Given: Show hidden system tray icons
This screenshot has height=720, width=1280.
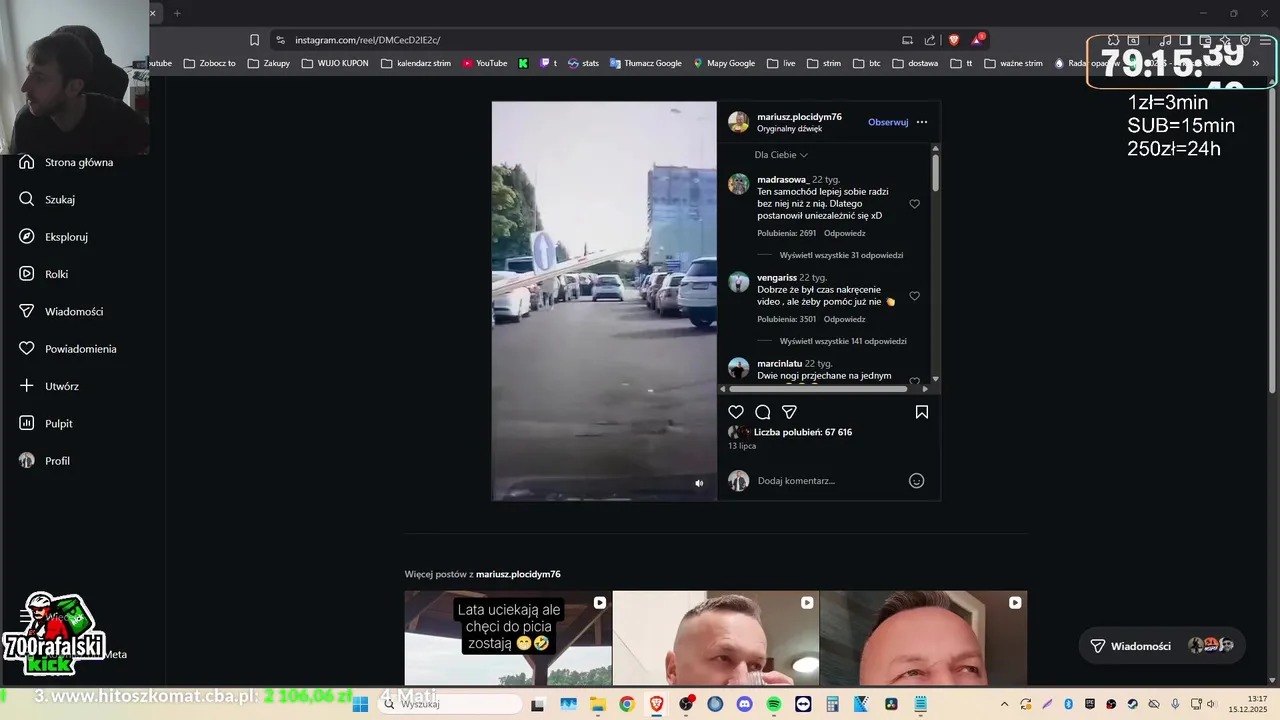Looking at the screenshot, I should pyautogui.click(x=1004, y=704).
